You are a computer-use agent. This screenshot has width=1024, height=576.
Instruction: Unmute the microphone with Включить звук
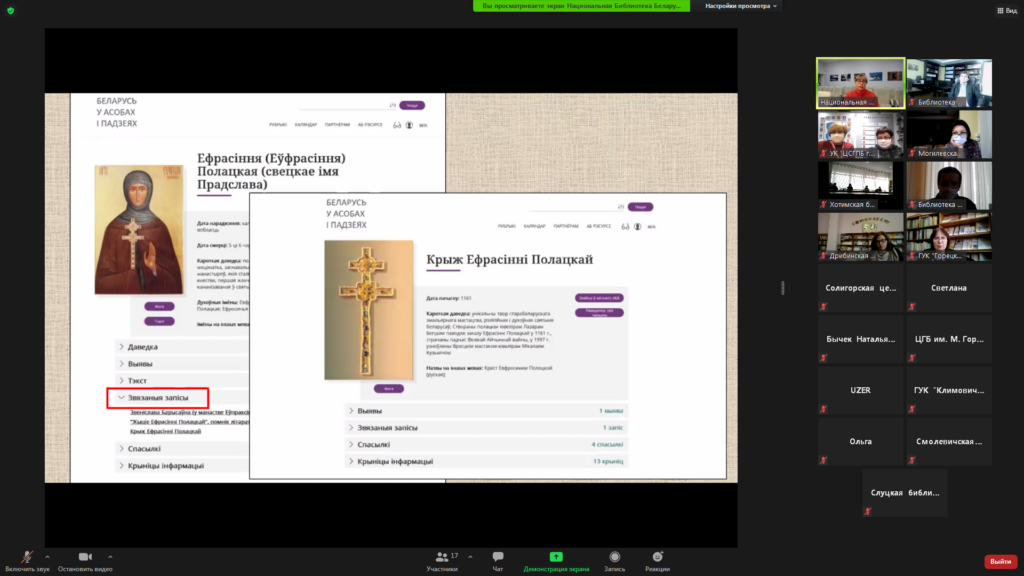27,561
